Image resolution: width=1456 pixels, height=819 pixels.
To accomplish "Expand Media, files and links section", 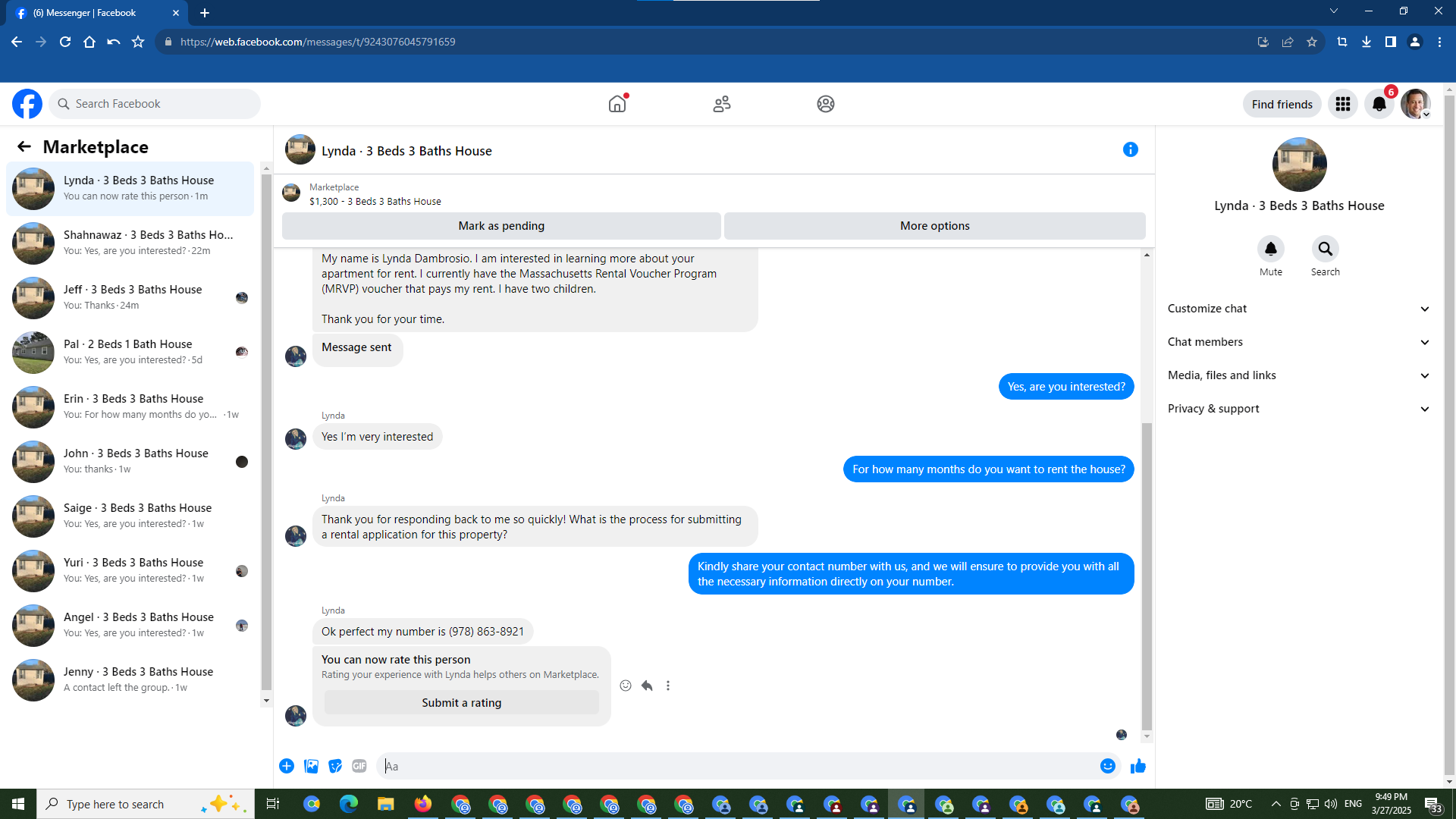I will [1298, 375].
